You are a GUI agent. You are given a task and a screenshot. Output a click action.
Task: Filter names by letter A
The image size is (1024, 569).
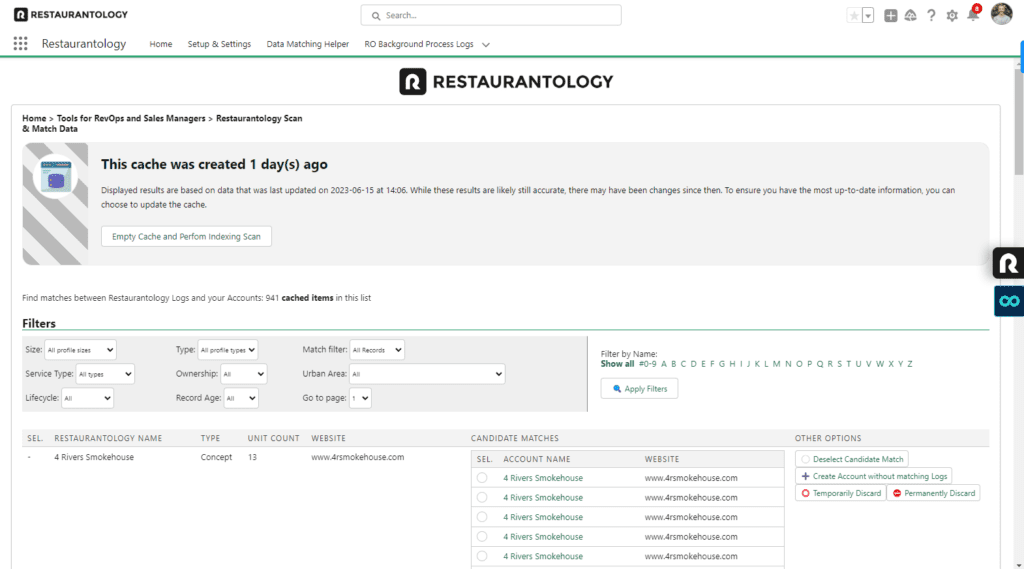[x=664, y=364]
